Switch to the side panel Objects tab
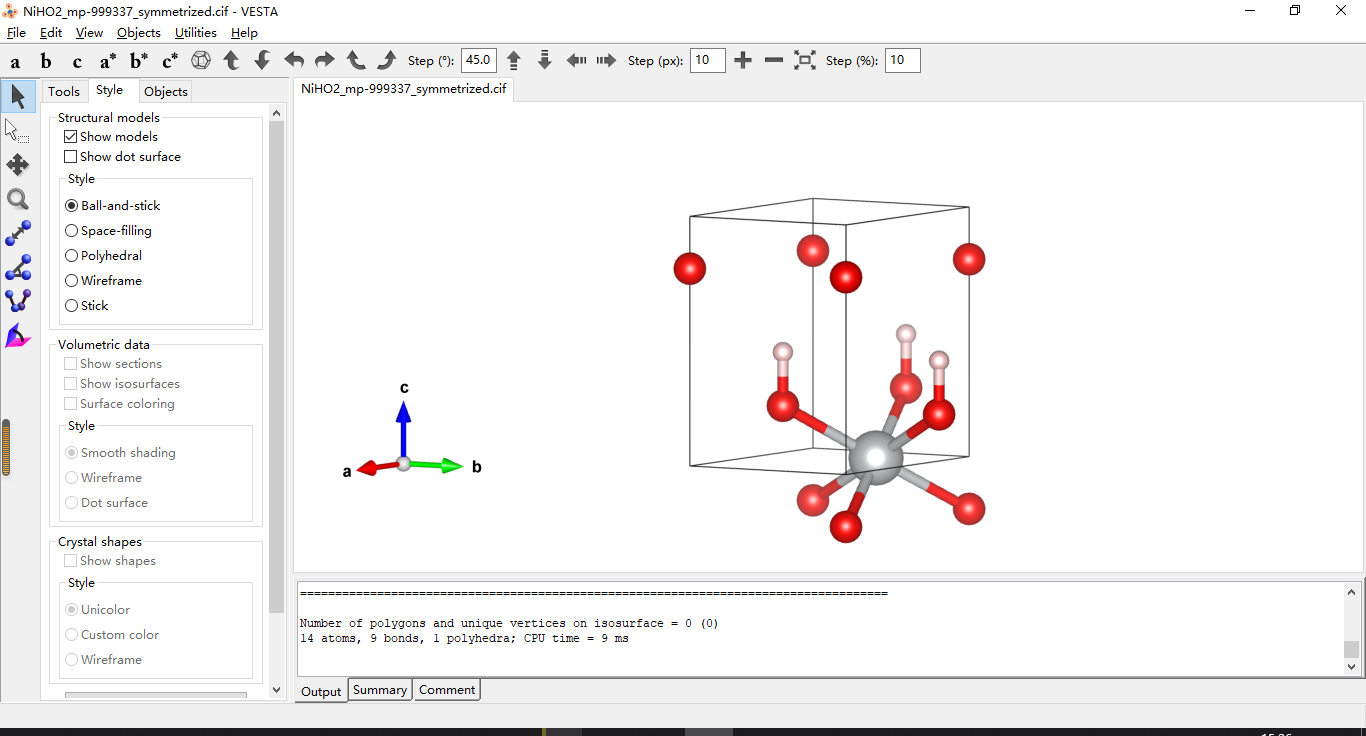Viewport: 1366px width, 736px height. [x=166, y=92]
